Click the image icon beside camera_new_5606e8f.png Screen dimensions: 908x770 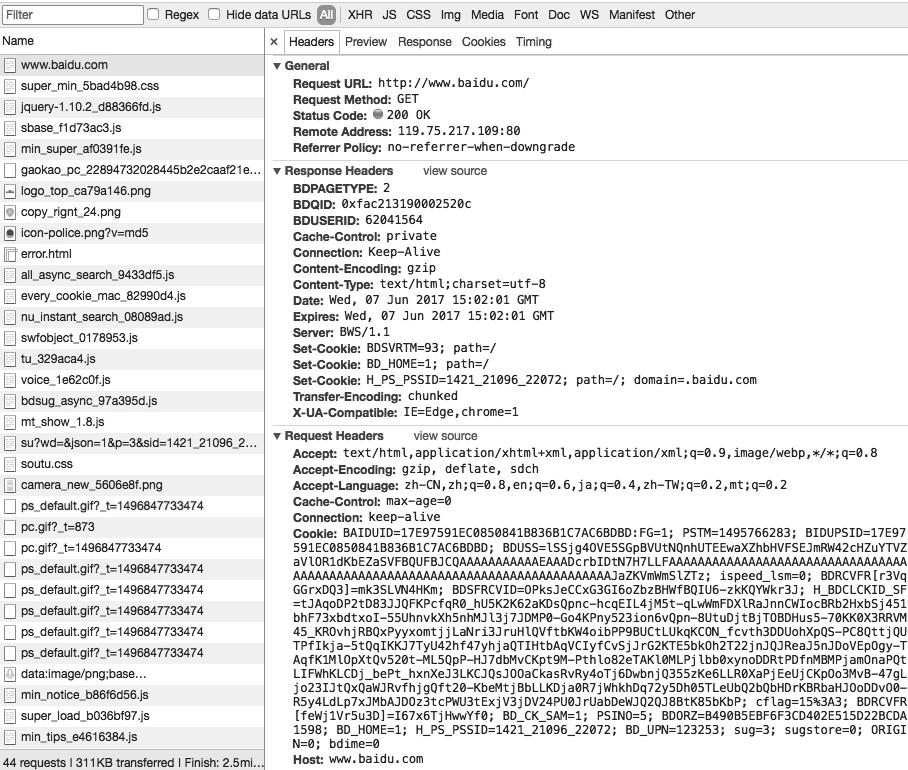coord(10,485)
